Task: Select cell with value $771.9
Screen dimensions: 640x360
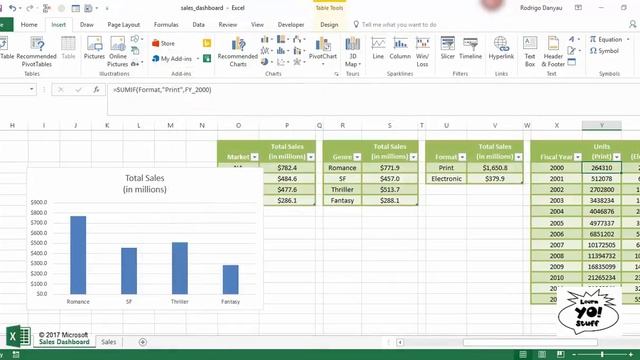Action: pos(389,168)
